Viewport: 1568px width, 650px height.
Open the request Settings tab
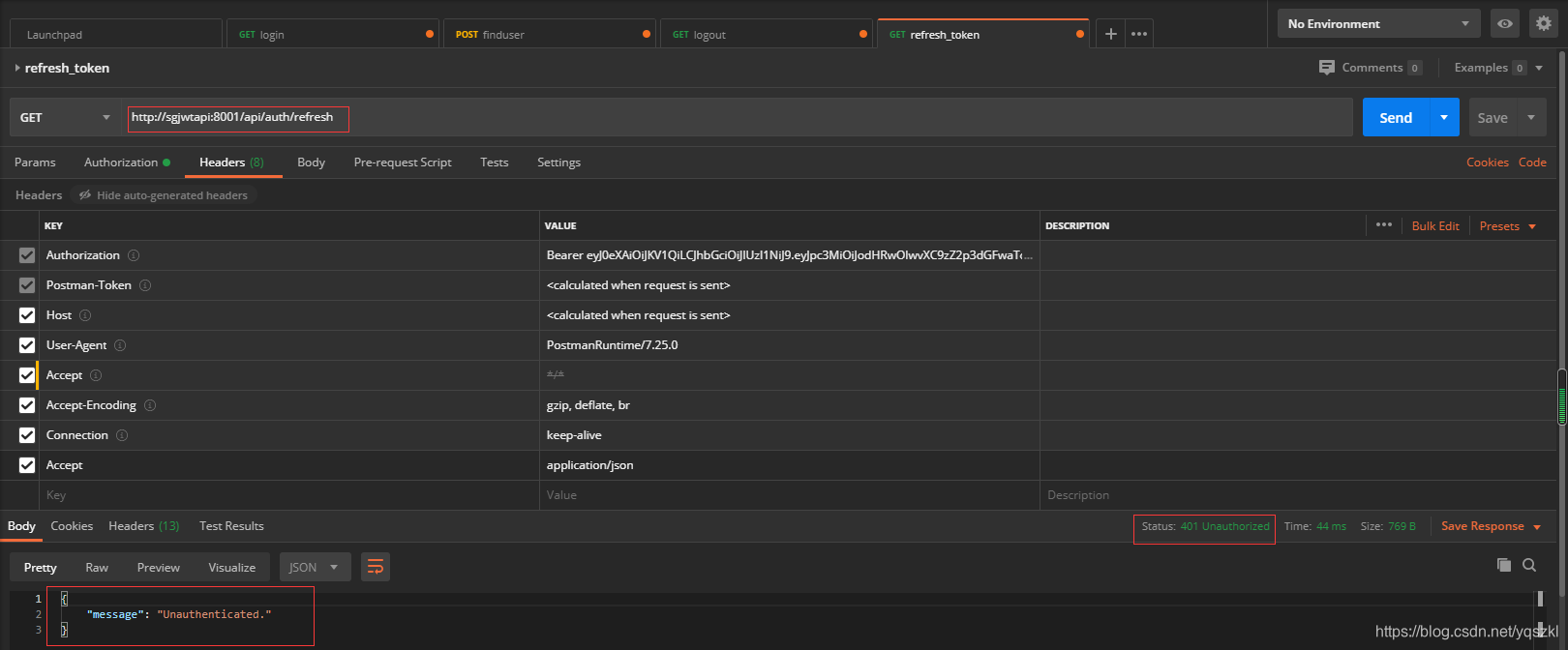tap(559, 162)
